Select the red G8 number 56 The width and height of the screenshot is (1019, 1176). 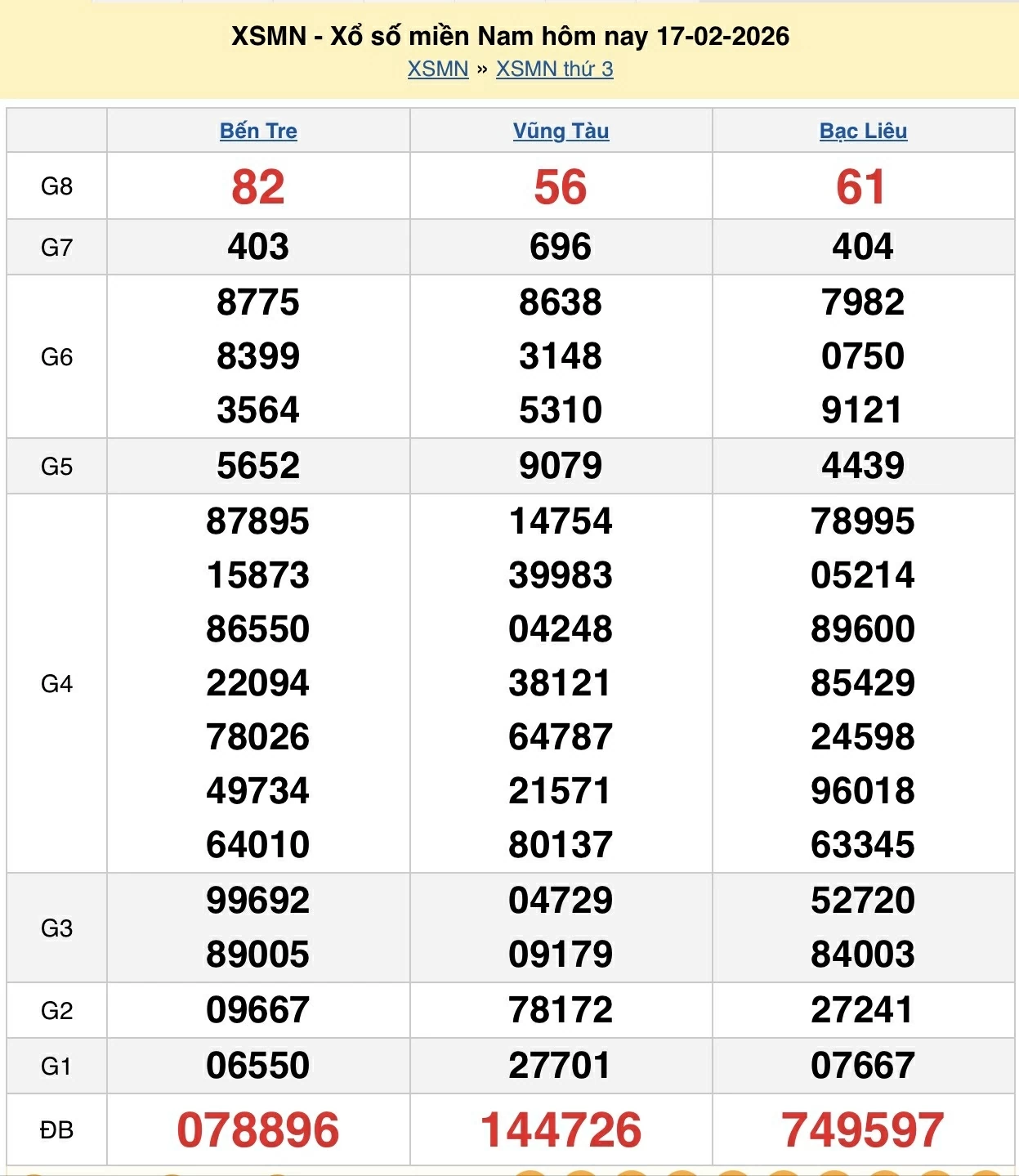pyautogui.click(x=561, y=187)
